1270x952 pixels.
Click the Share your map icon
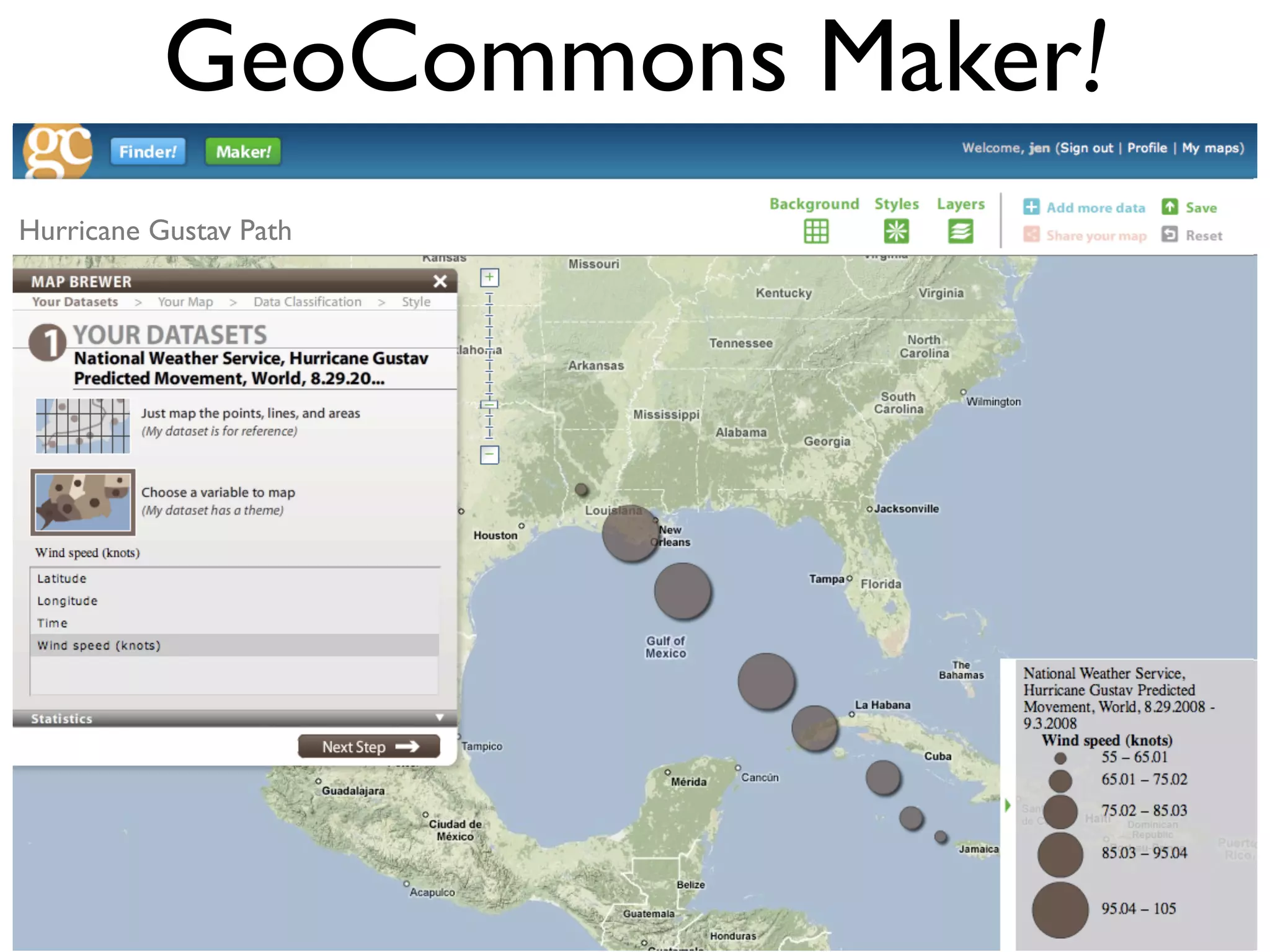[1031, 235]
